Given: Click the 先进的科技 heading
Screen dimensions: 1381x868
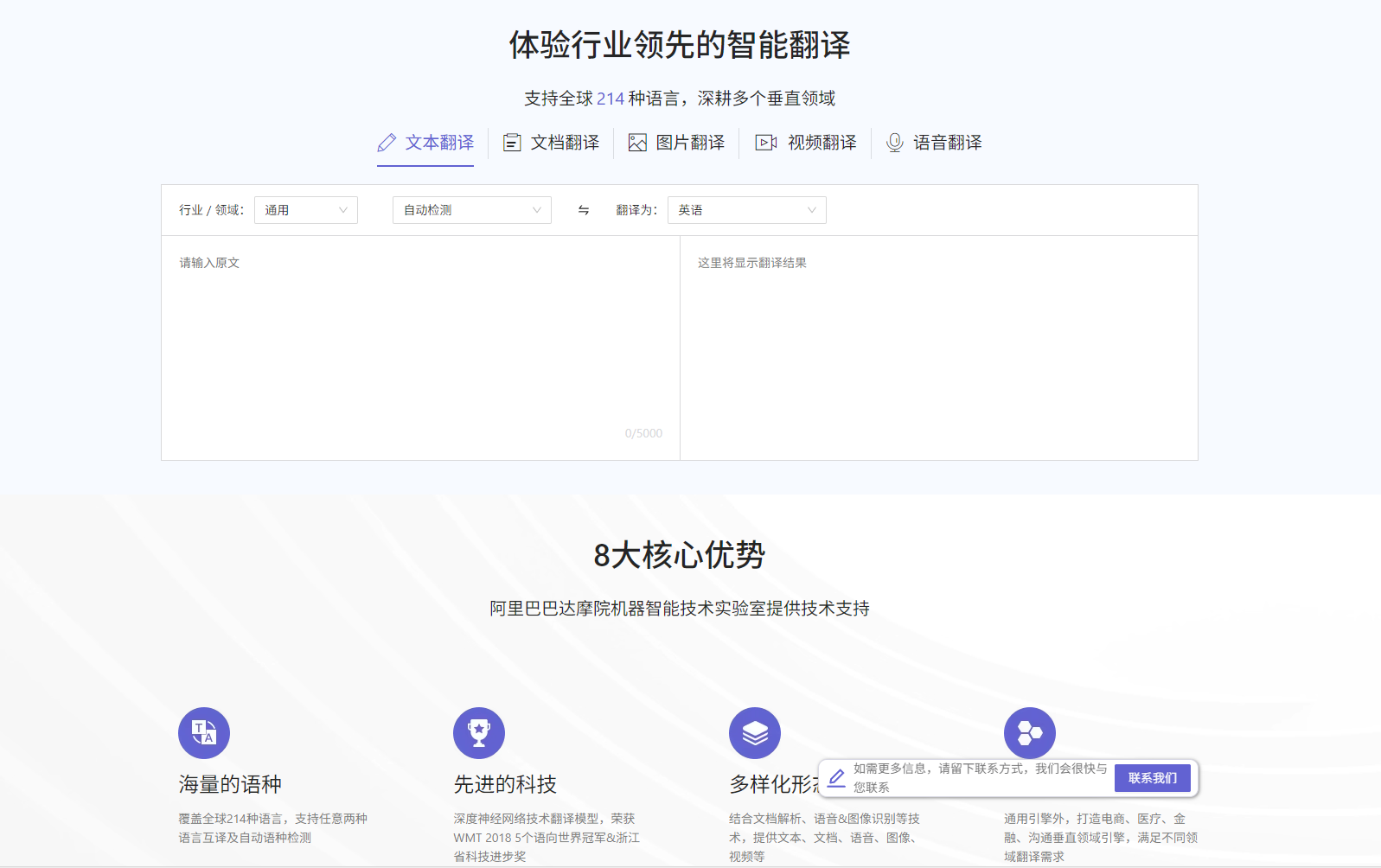Looking at the screenshot, I should coord(505,784).
